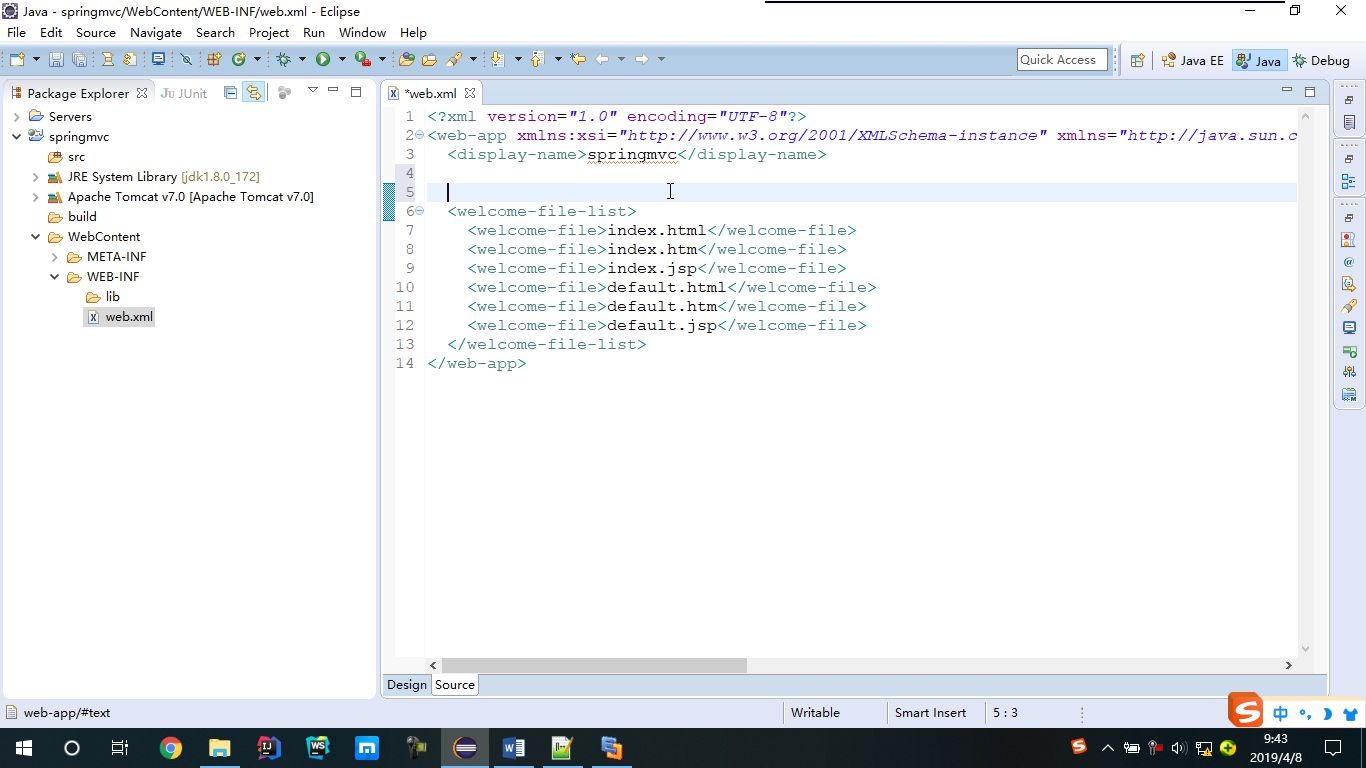The width and height of the screenshot is (1366, 768).
Task: Click the editor horizontal scrollbar thumb
Action: pyautogui.click(x=594, y=665)
